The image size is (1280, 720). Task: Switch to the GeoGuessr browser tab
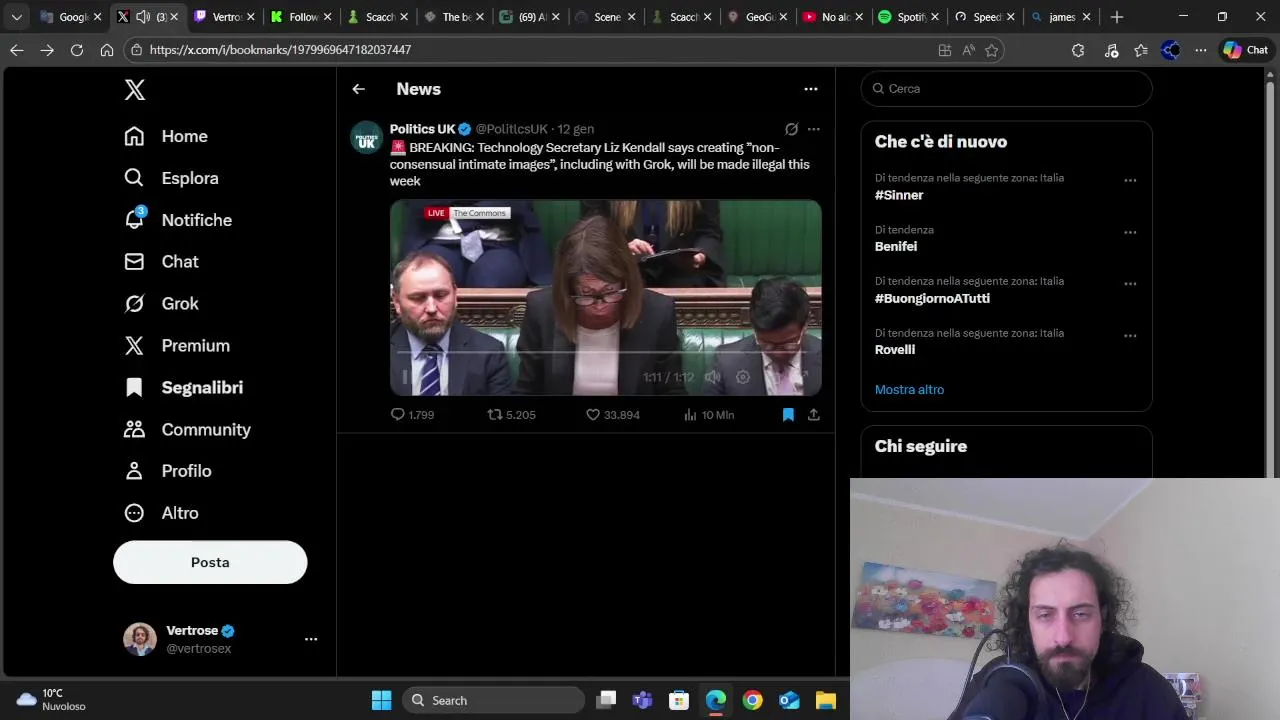click(x=756, y=17)
